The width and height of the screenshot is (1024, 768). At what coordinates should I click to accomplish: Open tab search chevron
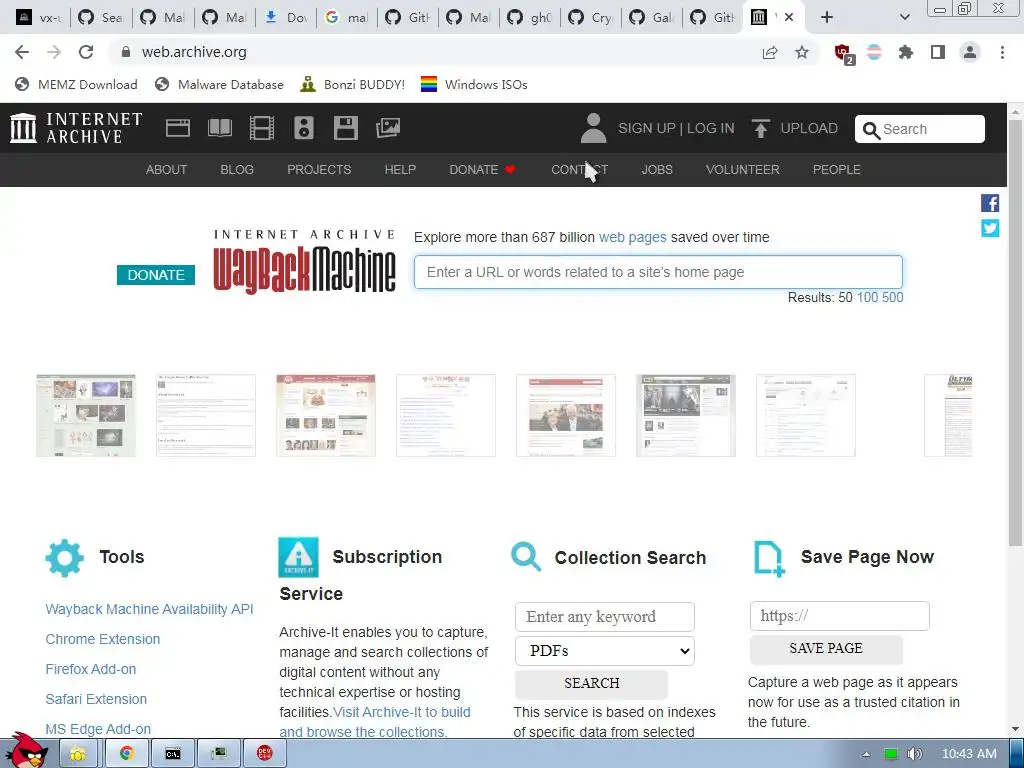pos(904,17)
